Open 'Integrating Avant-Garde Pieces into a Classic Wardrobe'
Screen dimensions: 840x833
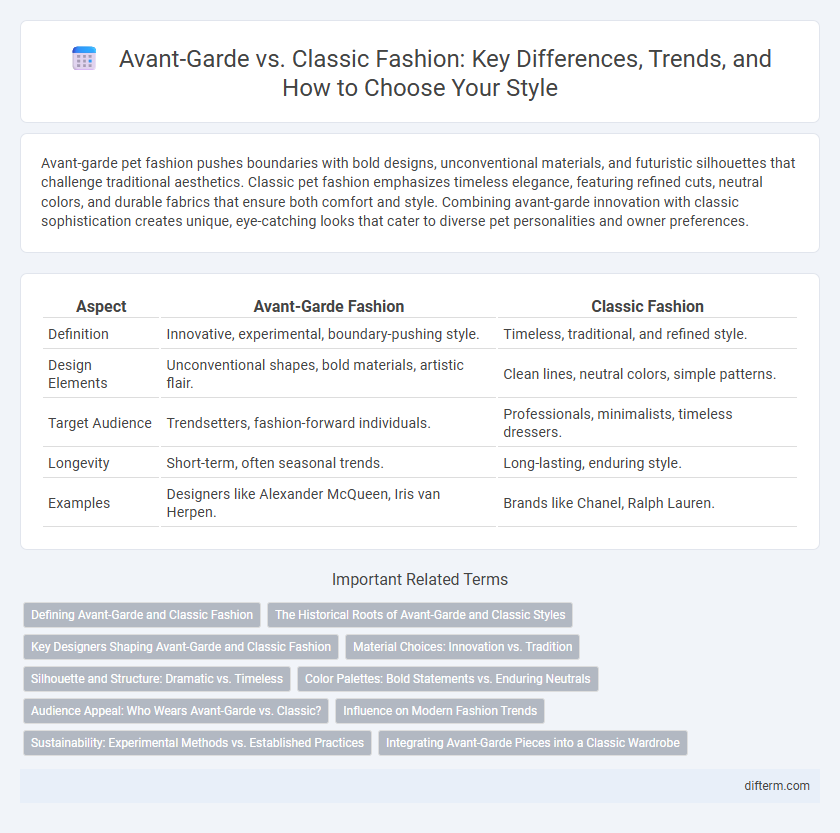click(533, 743)
